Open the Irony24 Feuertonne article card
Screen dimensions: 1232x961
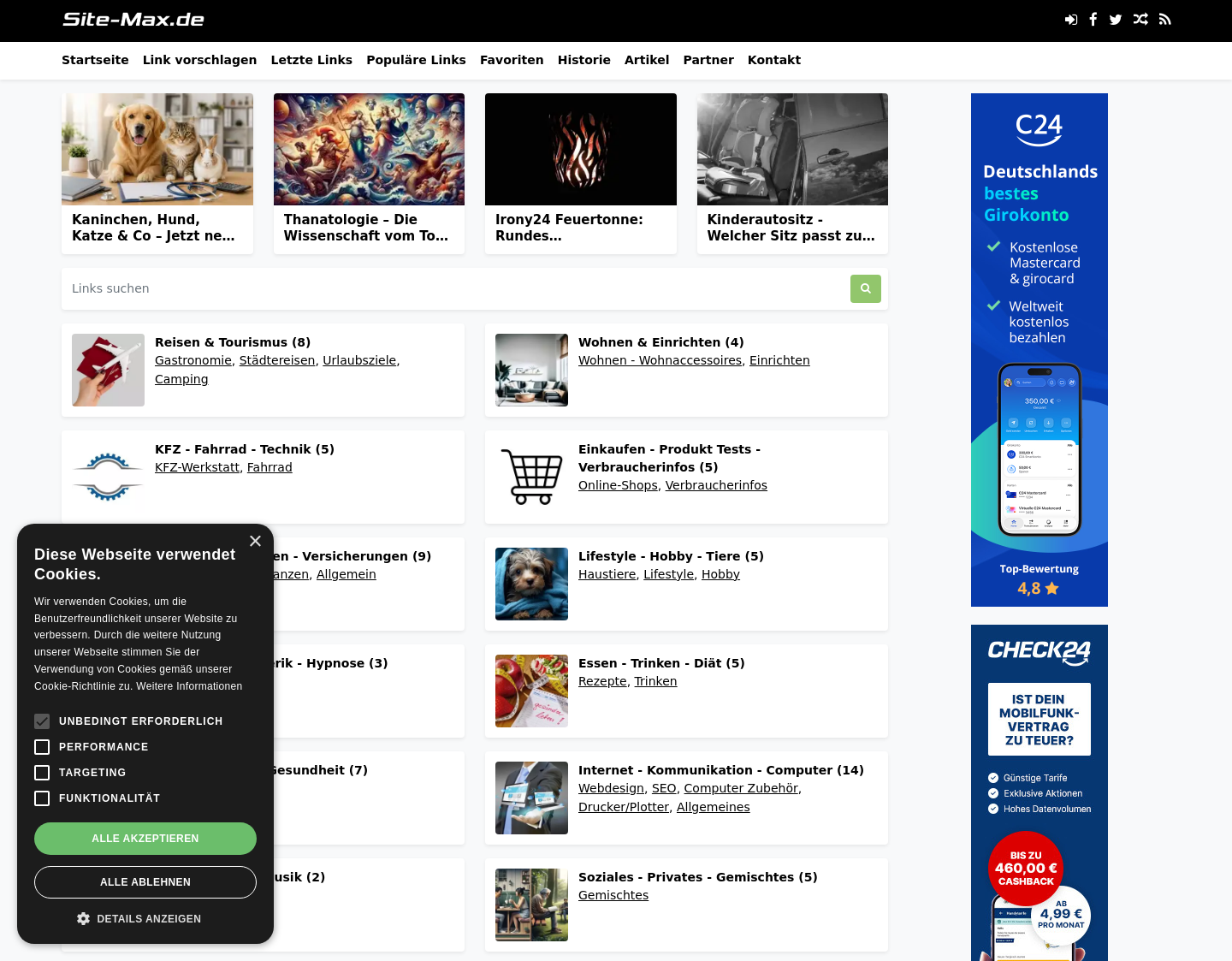click(x=581, y=174)
